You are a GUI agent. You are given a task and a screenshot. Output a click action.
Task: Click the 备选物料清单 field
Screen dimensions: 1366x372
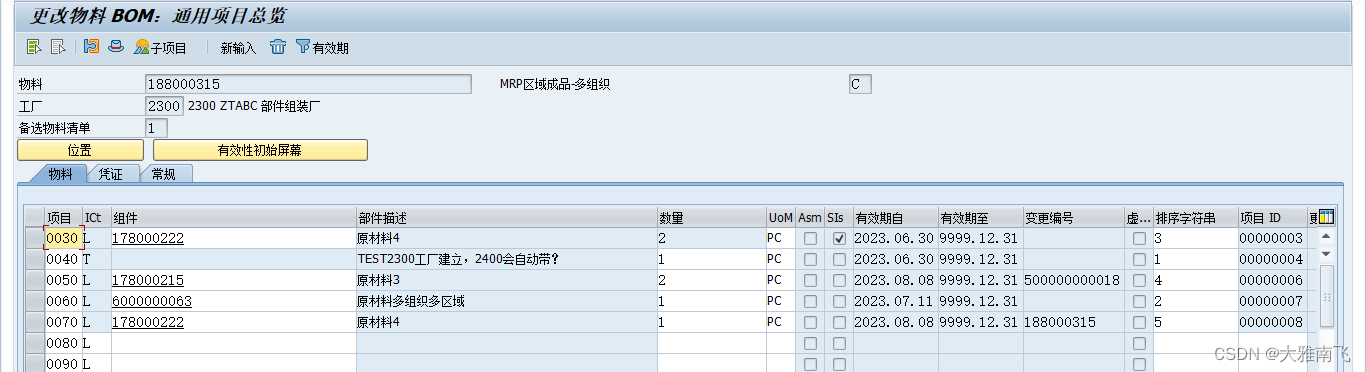[x=157, y=128]
